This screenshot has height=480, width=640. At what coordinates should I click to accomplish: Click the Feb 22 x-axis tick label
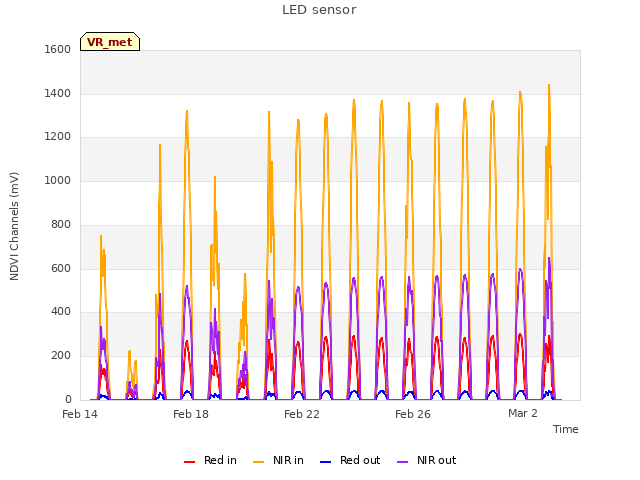point(302,414)
